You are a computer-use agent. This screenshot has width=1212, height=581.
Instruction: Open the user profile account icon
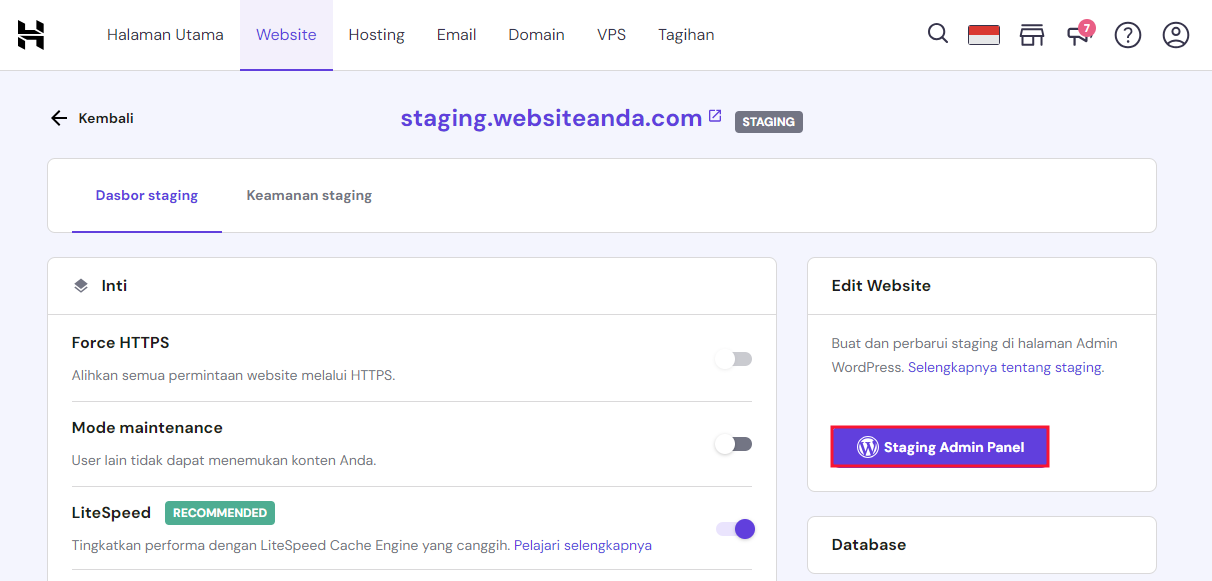[x=1176, y=35]
